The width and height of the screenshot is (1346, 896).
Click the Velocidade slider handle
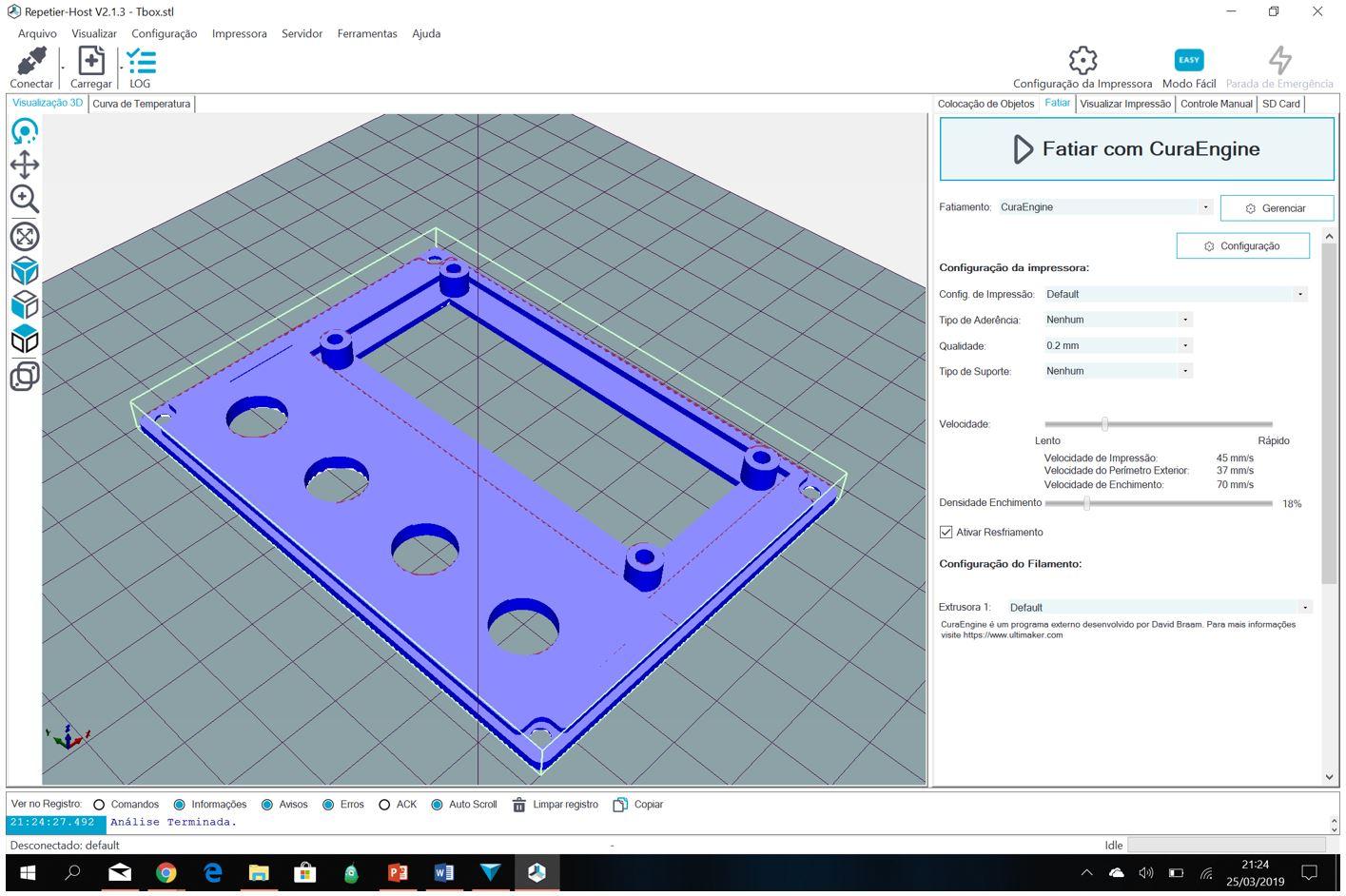[x=1104, y=423]
